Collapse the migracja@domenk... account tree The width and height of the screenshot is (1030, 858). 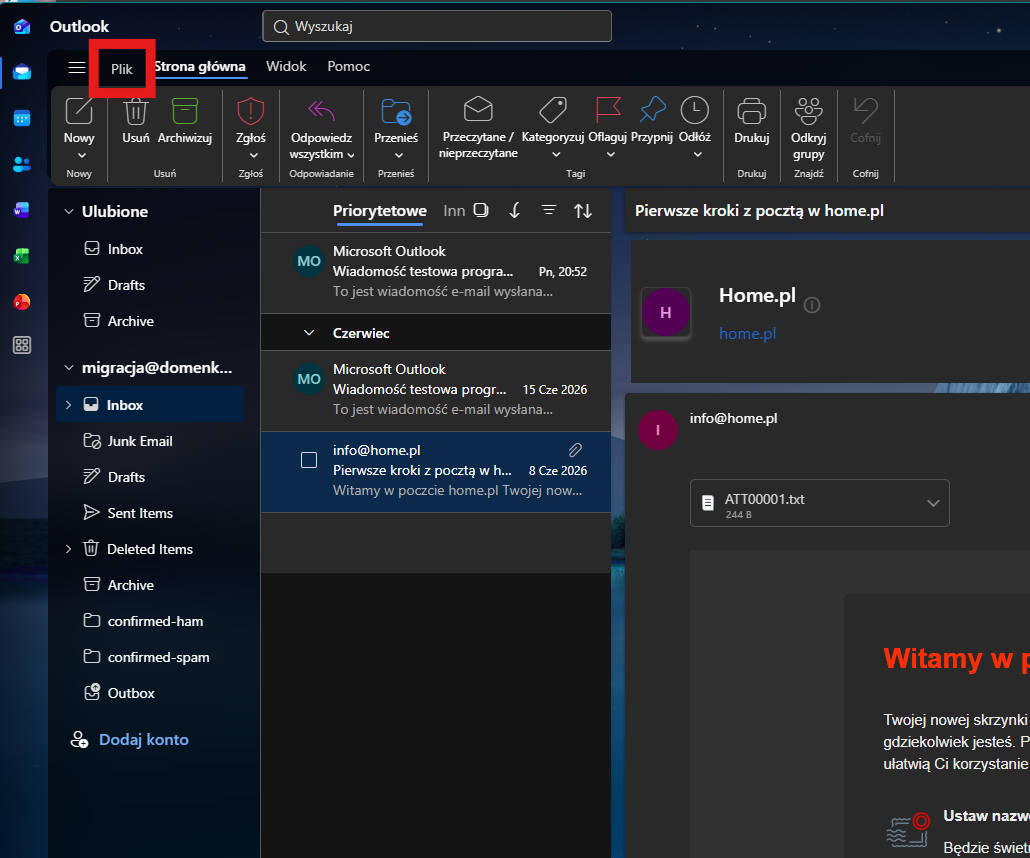tap(68, 368)
